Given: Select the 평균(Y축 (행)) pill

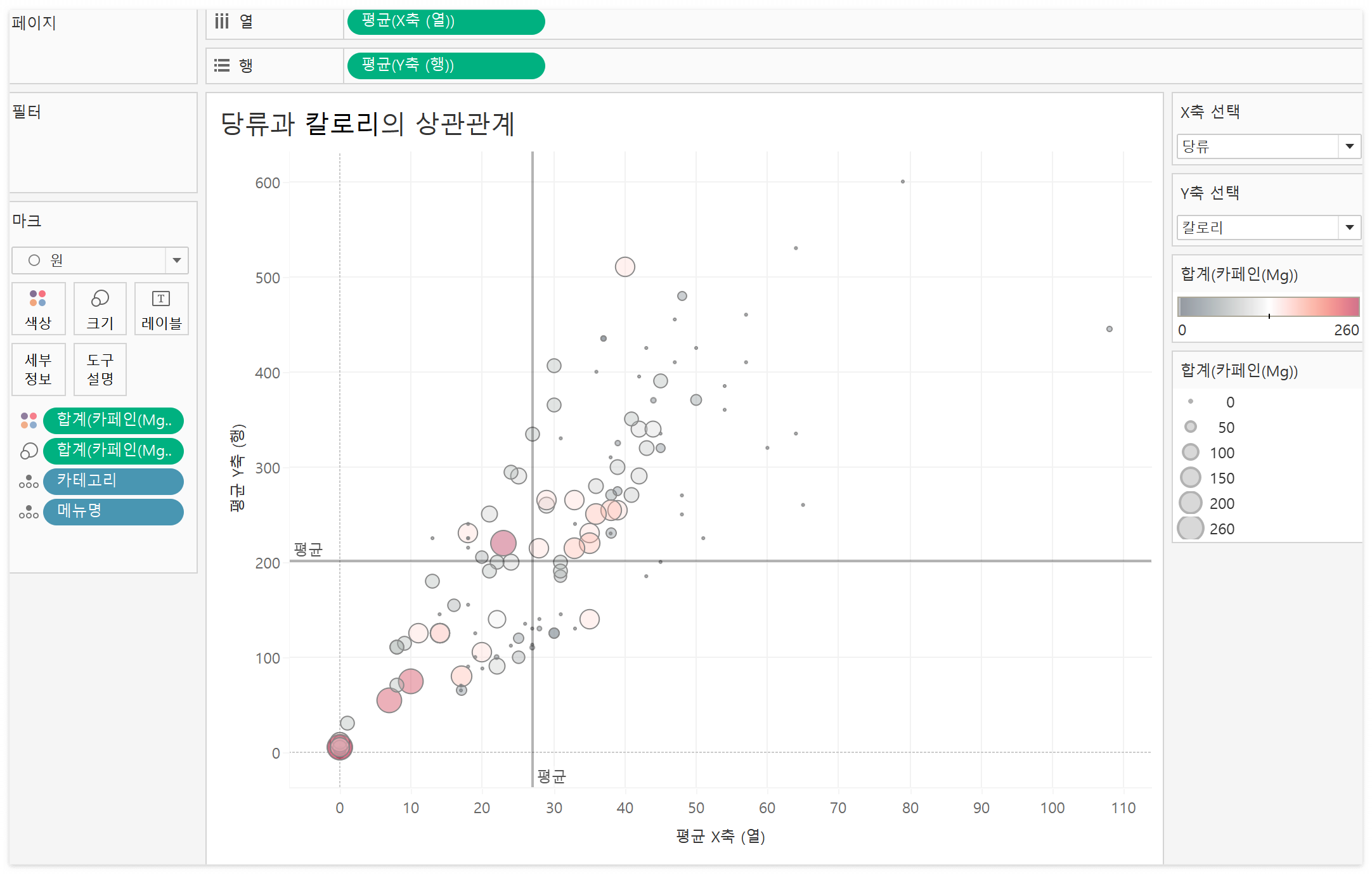Looking at the screenshot, I should 446,65.
